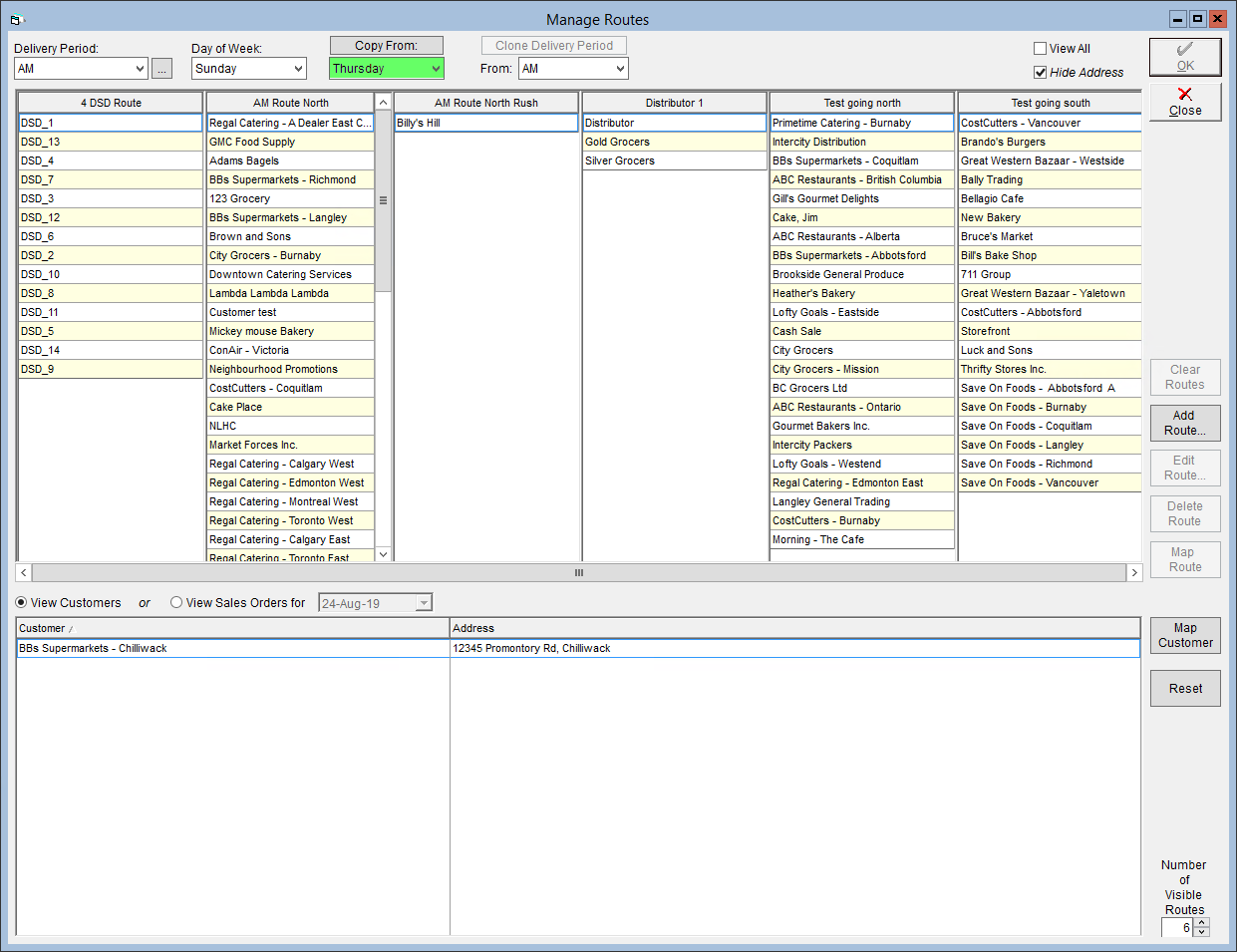1237x952 pixels.
Task: Sort by the Customer column header
Action: (x=233, y=628)
